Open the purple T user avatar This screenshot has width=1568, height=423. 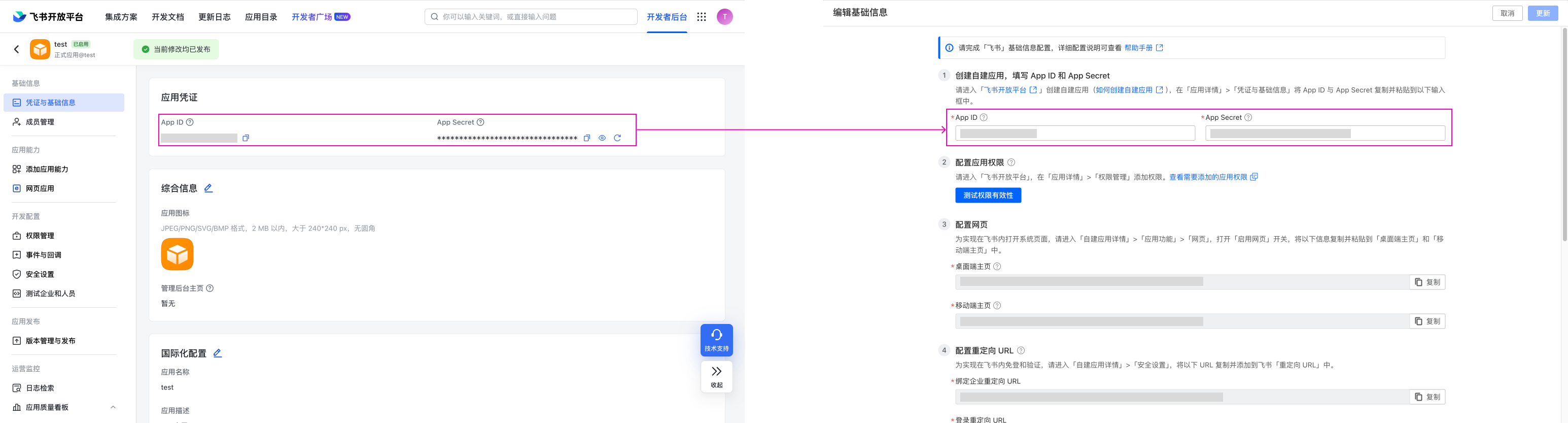click(x=724, y=16)
